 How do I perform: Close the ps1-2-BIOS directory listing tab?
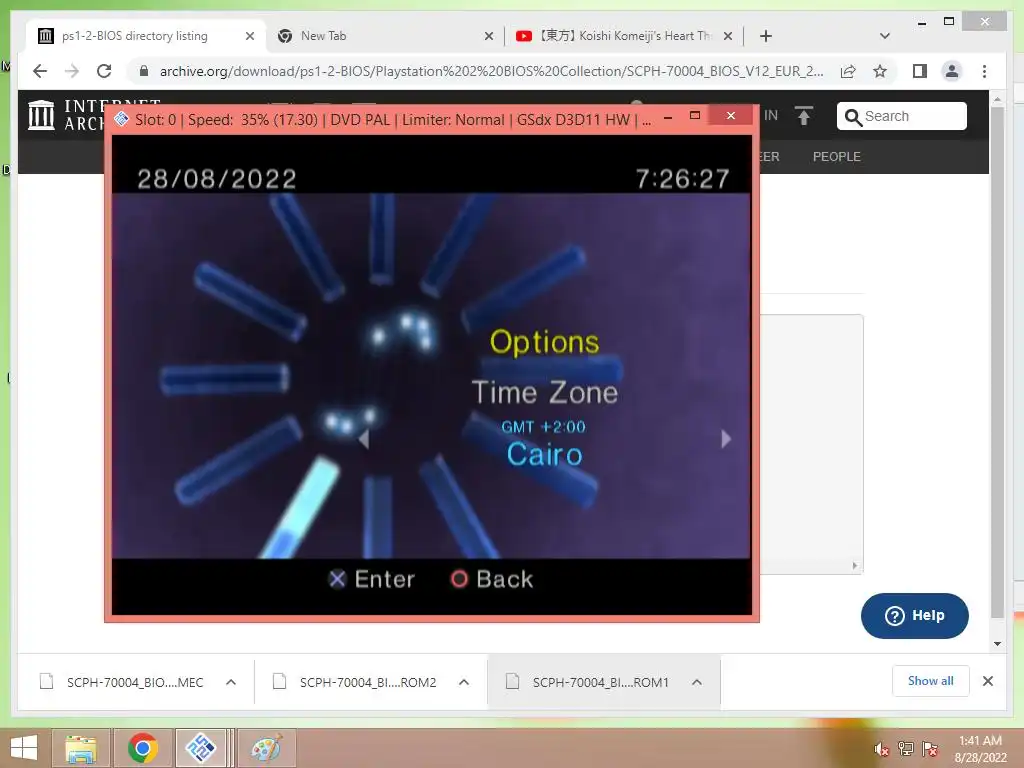249,37
